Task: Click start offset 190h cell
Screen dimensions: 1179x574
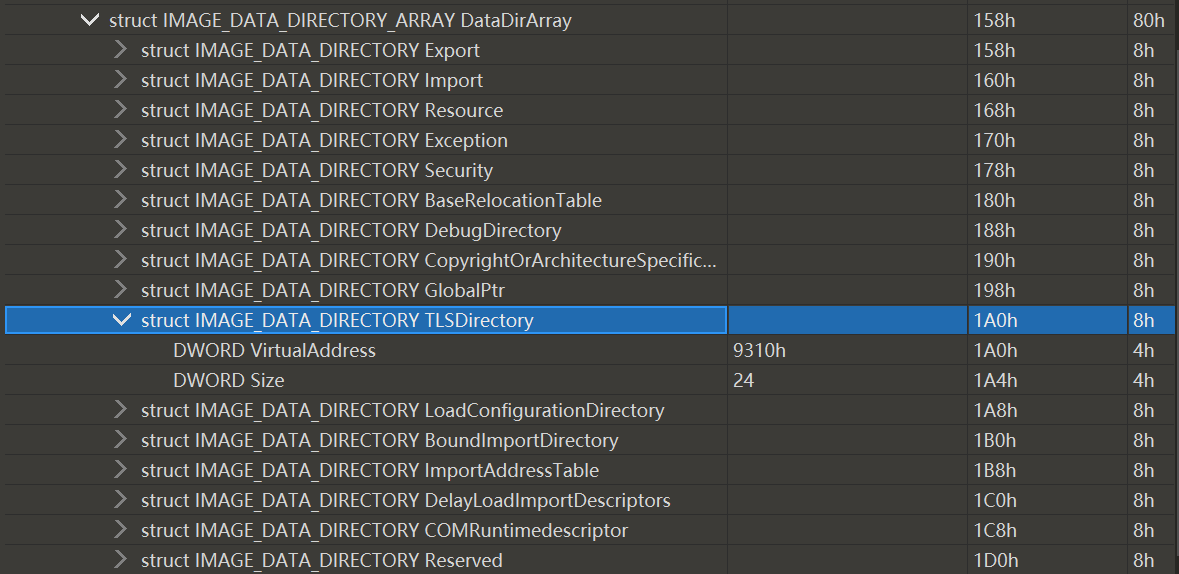Action: [994, 260]
